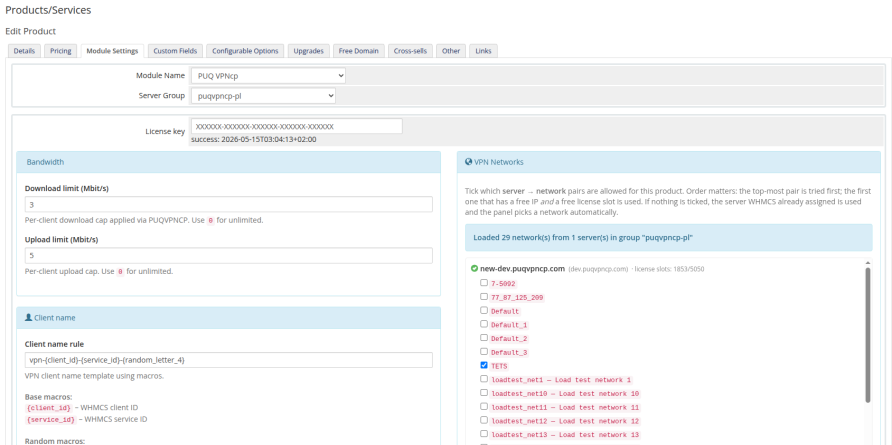Enable the 77_87_125_209 network checkbox
The height and width of the screenshot is (445, 892).
[x=484, y=296]
